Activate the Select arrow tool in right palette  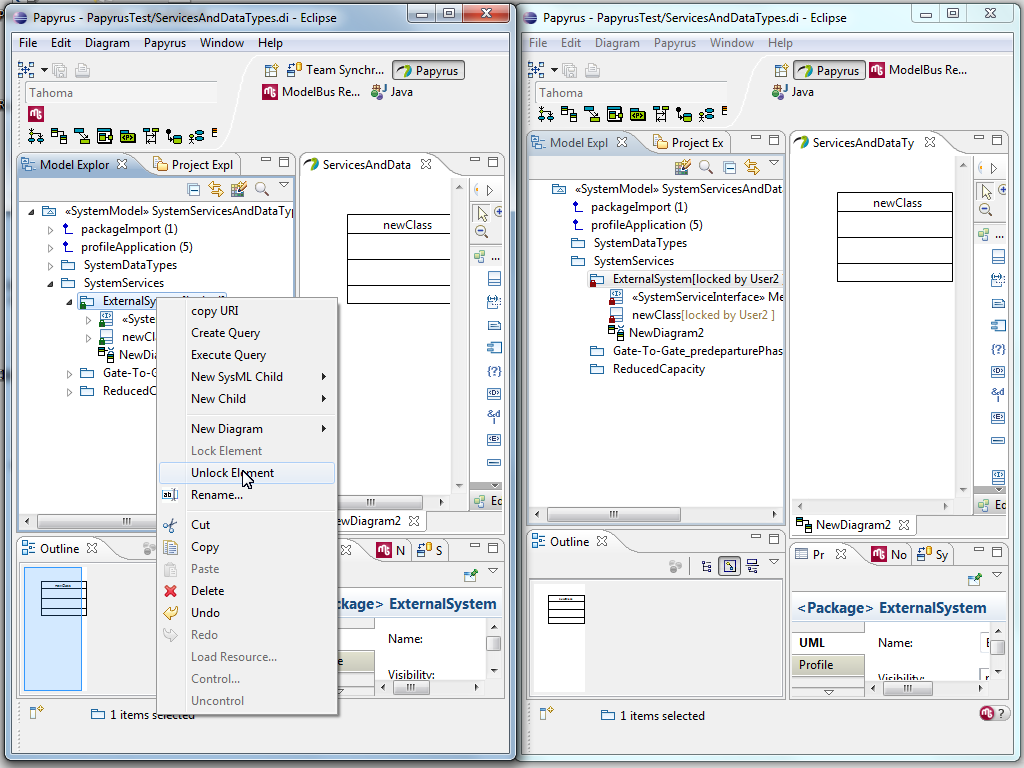pos(986,191)
